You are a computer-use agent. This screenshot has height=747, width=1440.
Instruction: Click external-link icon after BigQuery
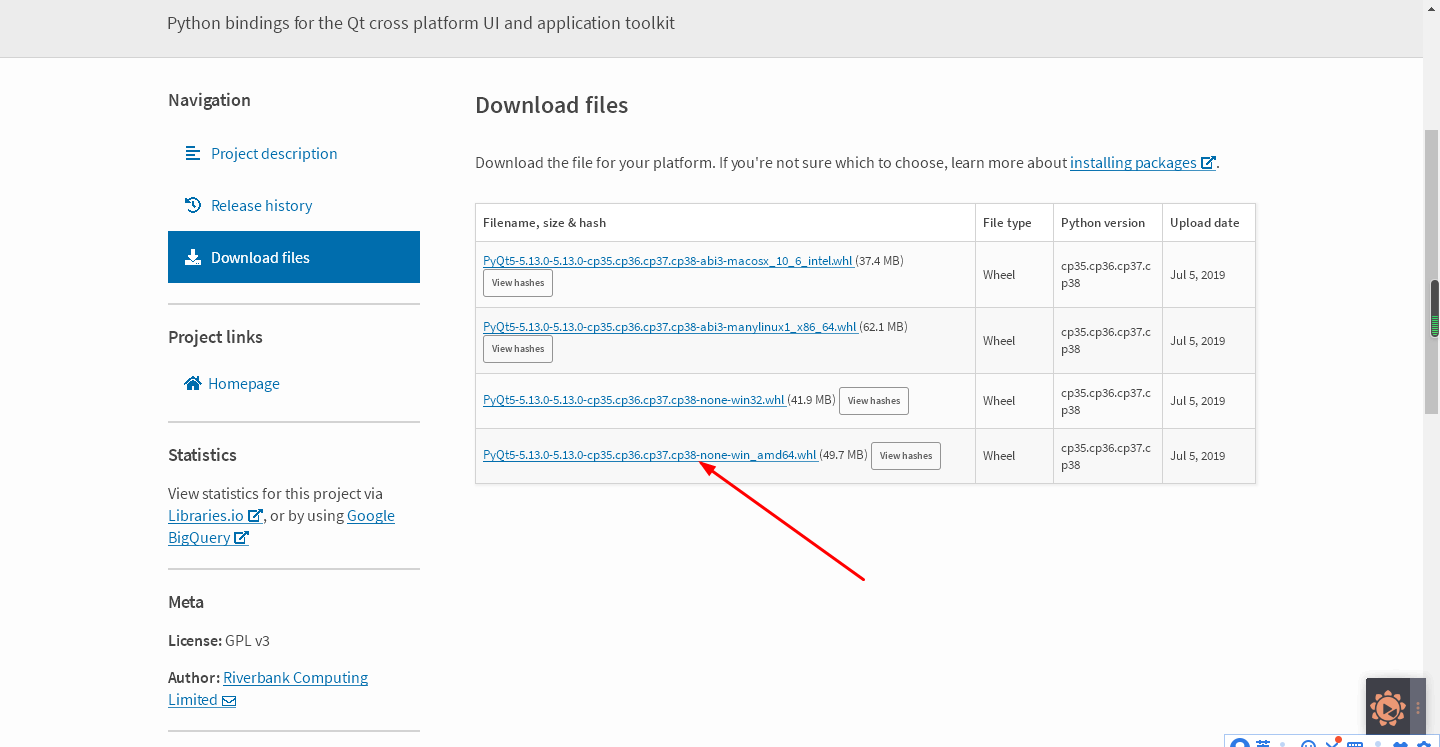click(241, 538)
